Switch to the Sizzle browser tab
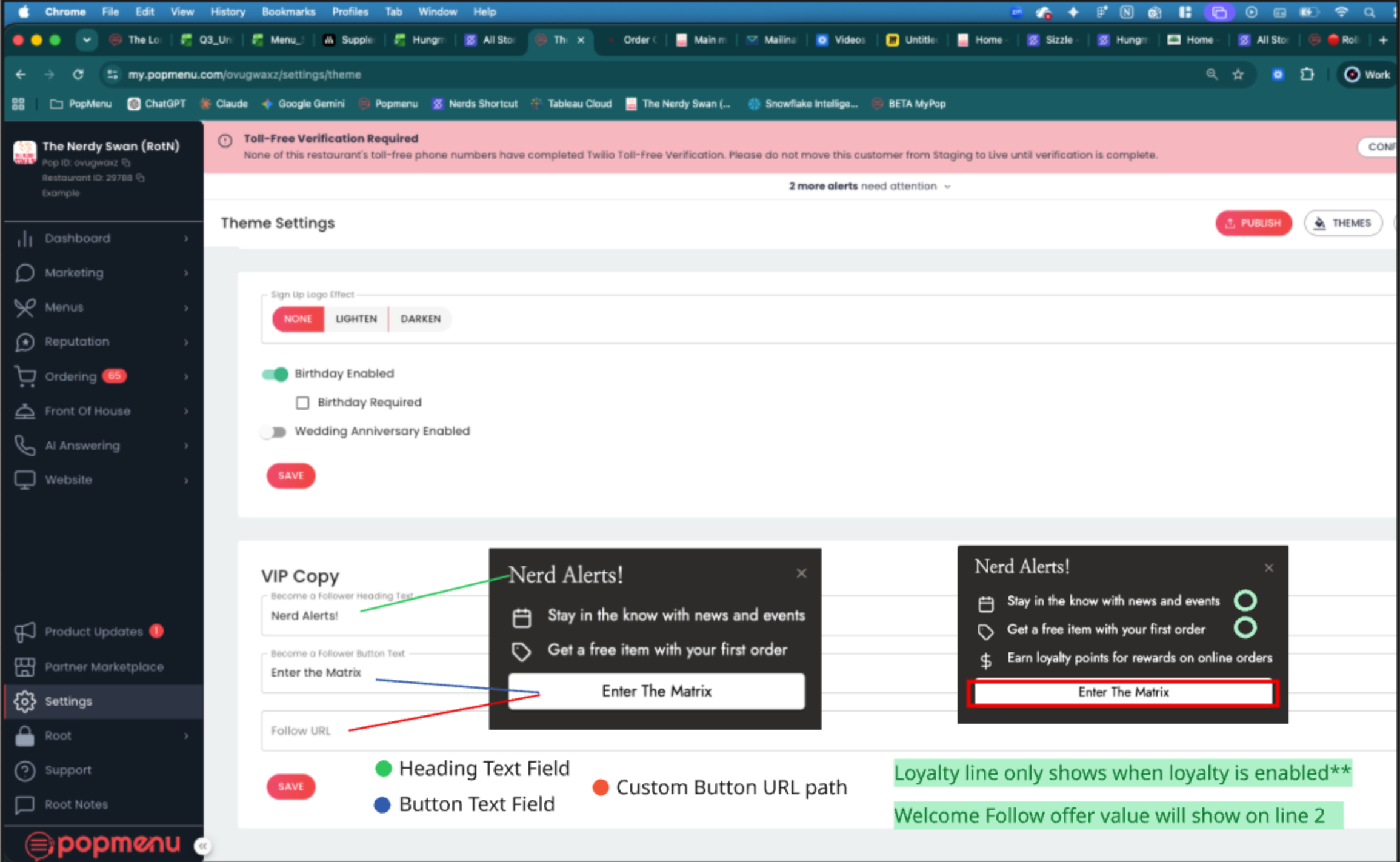The width and height of the screenshot is (1400, 862). 1053,40
